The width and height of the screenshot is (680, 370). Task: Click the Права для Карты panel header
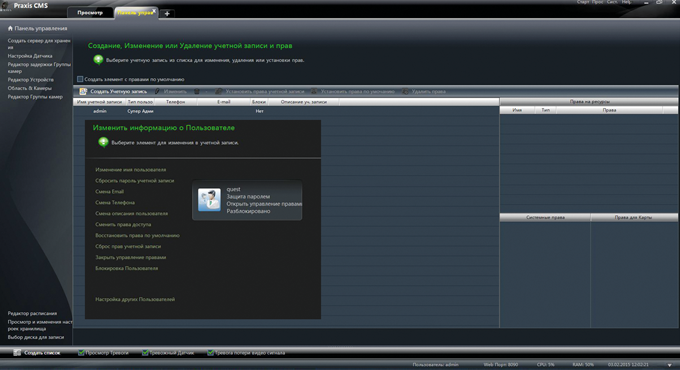click(x=633, y=217)
